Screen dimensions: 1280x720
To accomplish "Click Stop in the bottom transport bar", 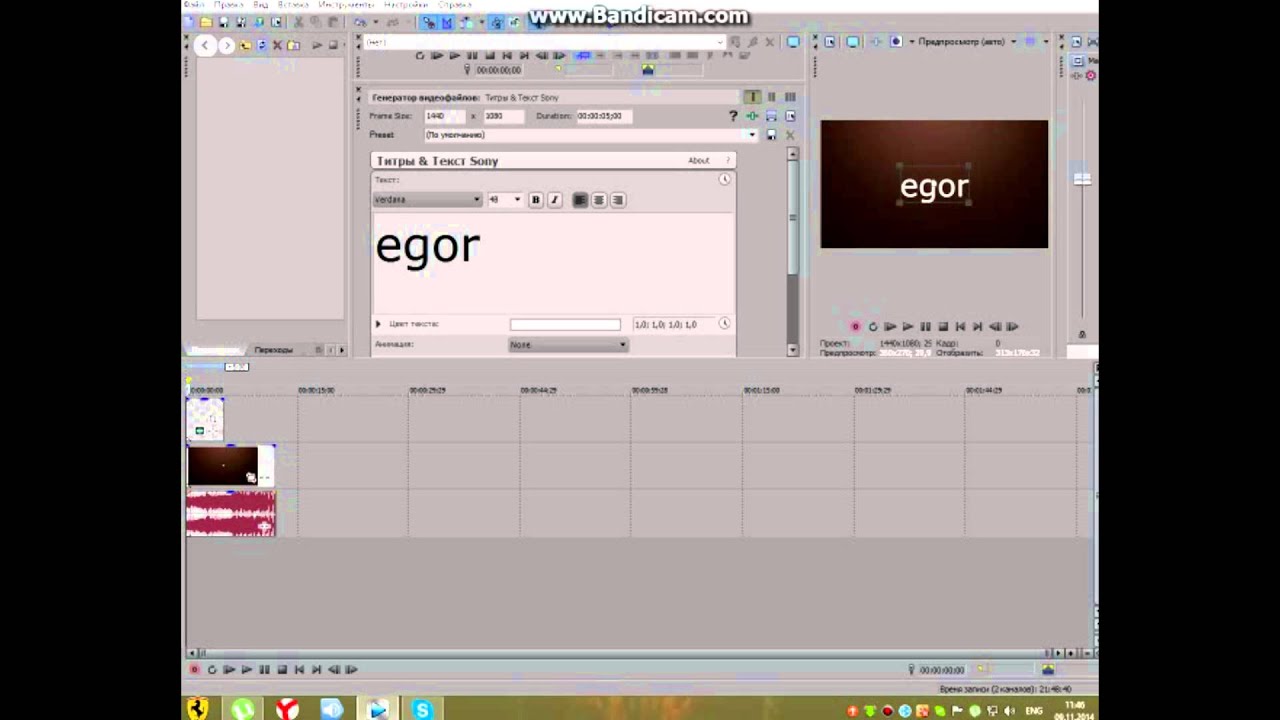I will [282, 670].
